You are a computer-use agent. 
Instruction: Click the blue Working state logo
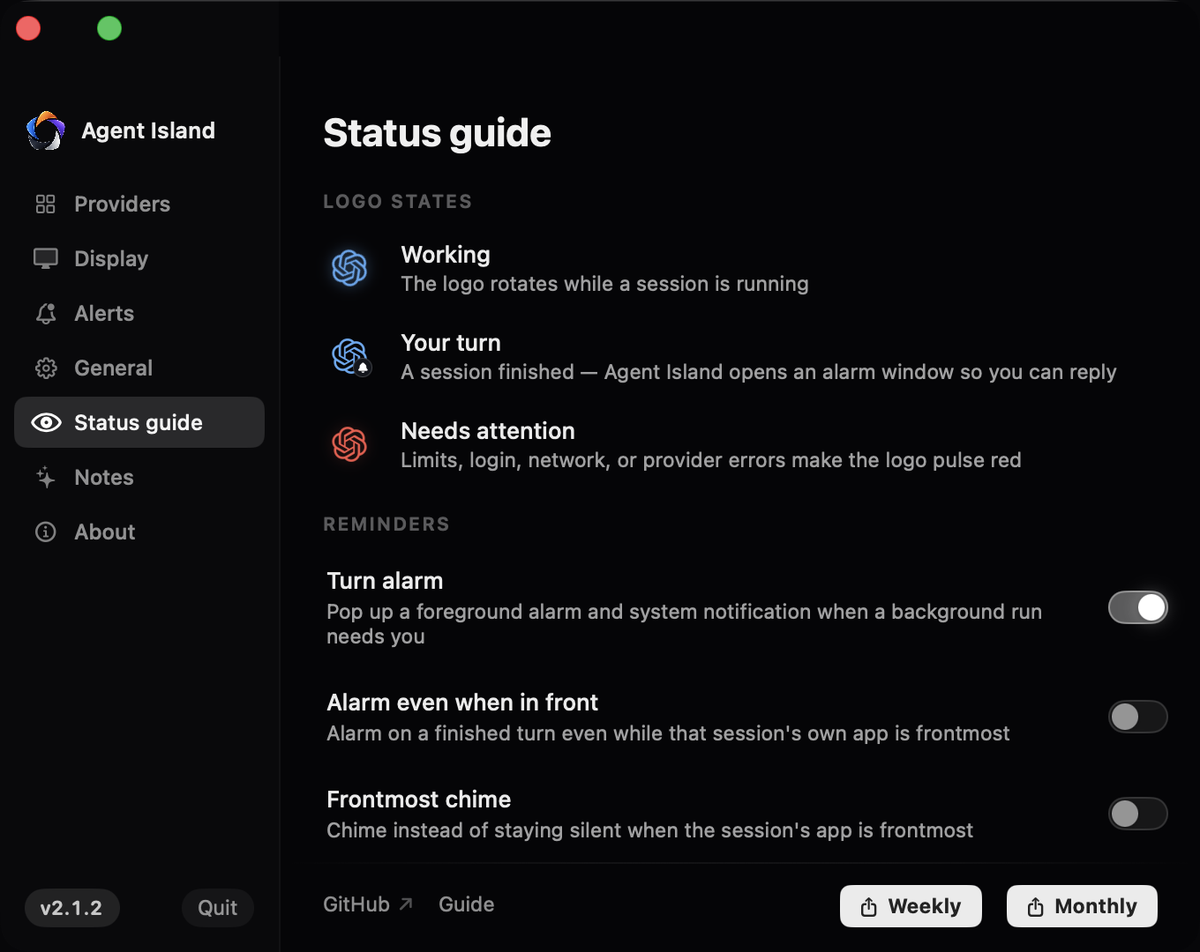pyautogui.click(x=350, y=268)
